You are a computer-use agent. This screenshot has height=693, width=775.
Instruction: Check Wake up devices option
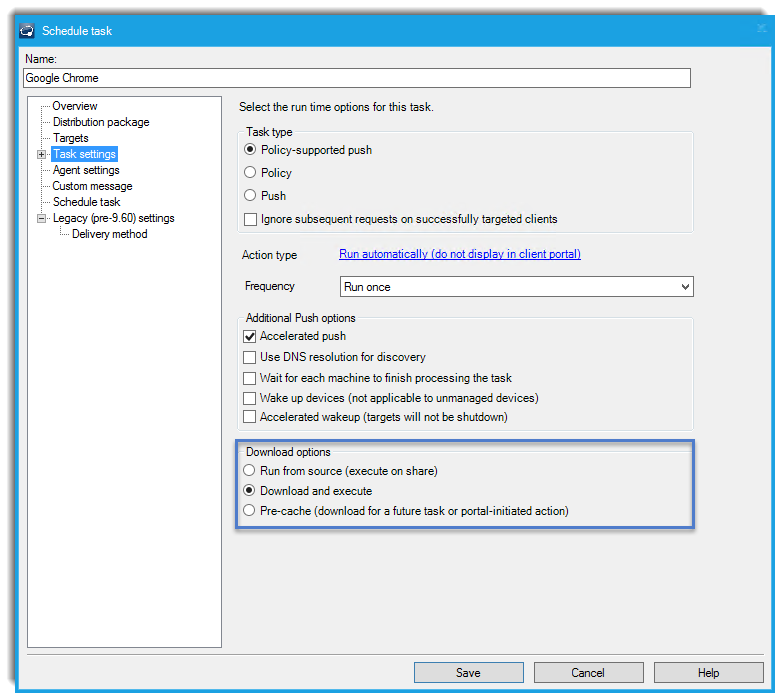250,398
